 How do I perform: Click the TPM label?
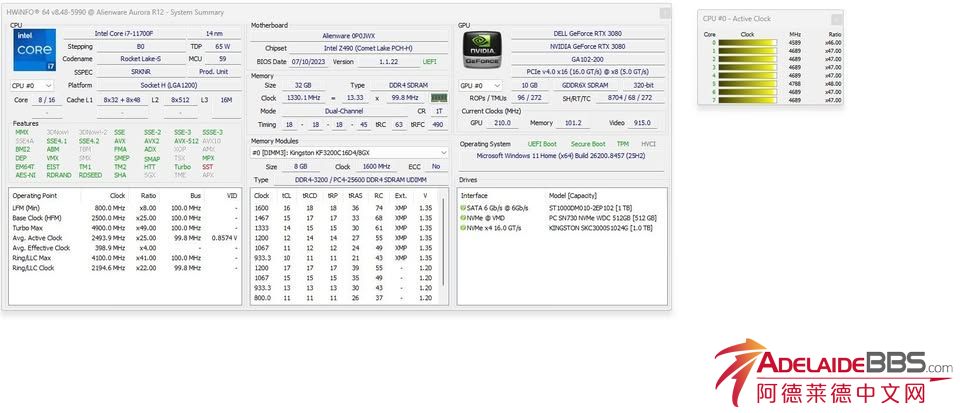[623, 144]
